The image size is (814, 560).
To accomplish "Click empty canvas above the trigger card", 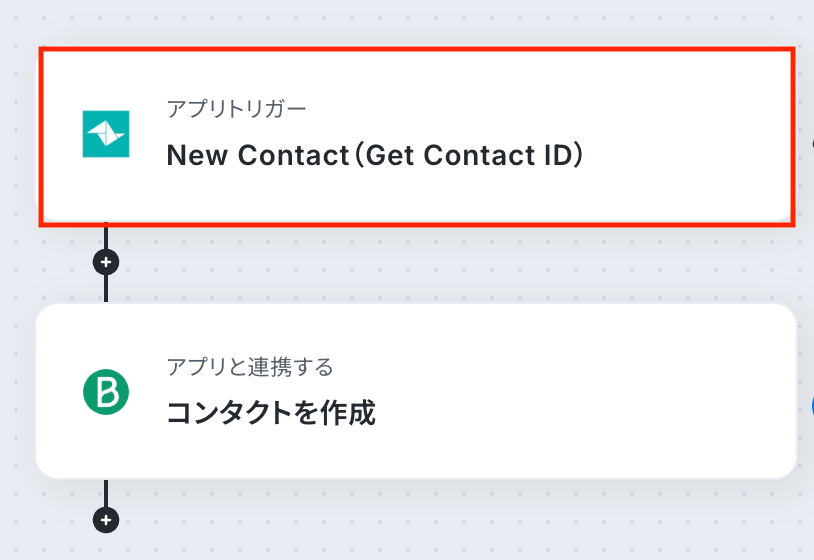I will [400, 22].
